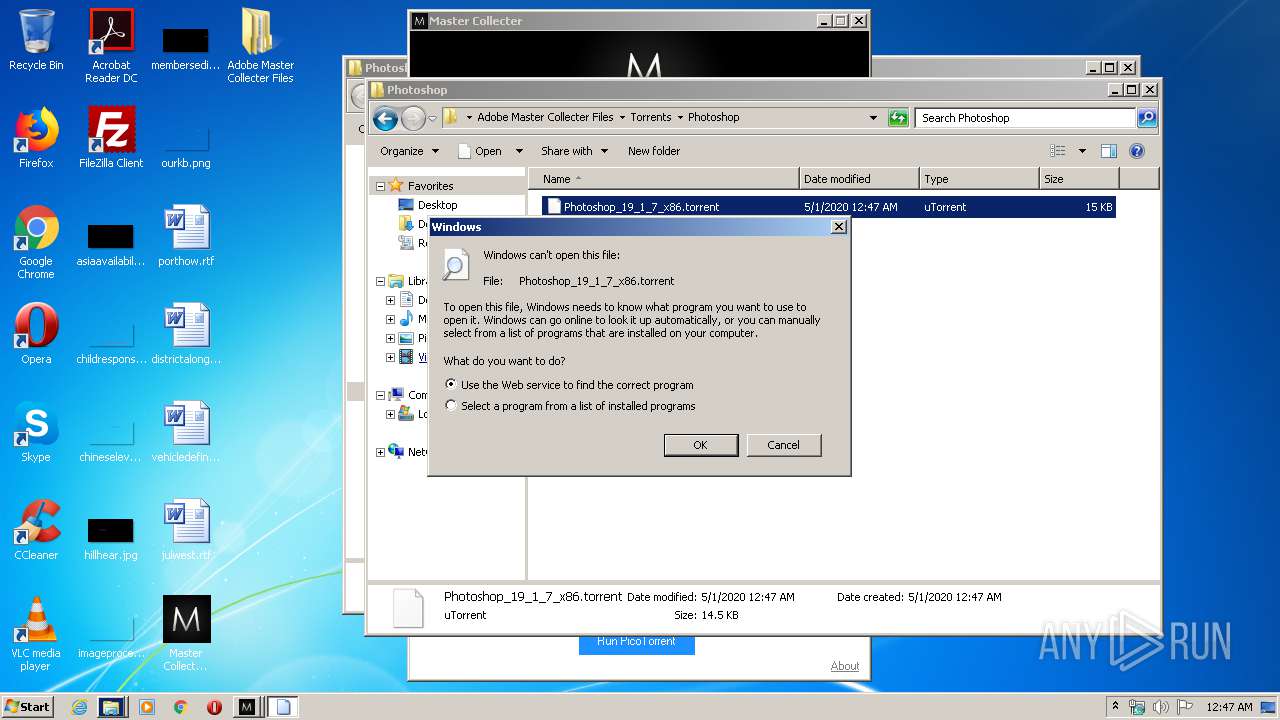Launch Google Chrome desktop shortcut
The image size is (1280, 720).
click(x=36, y=242)
